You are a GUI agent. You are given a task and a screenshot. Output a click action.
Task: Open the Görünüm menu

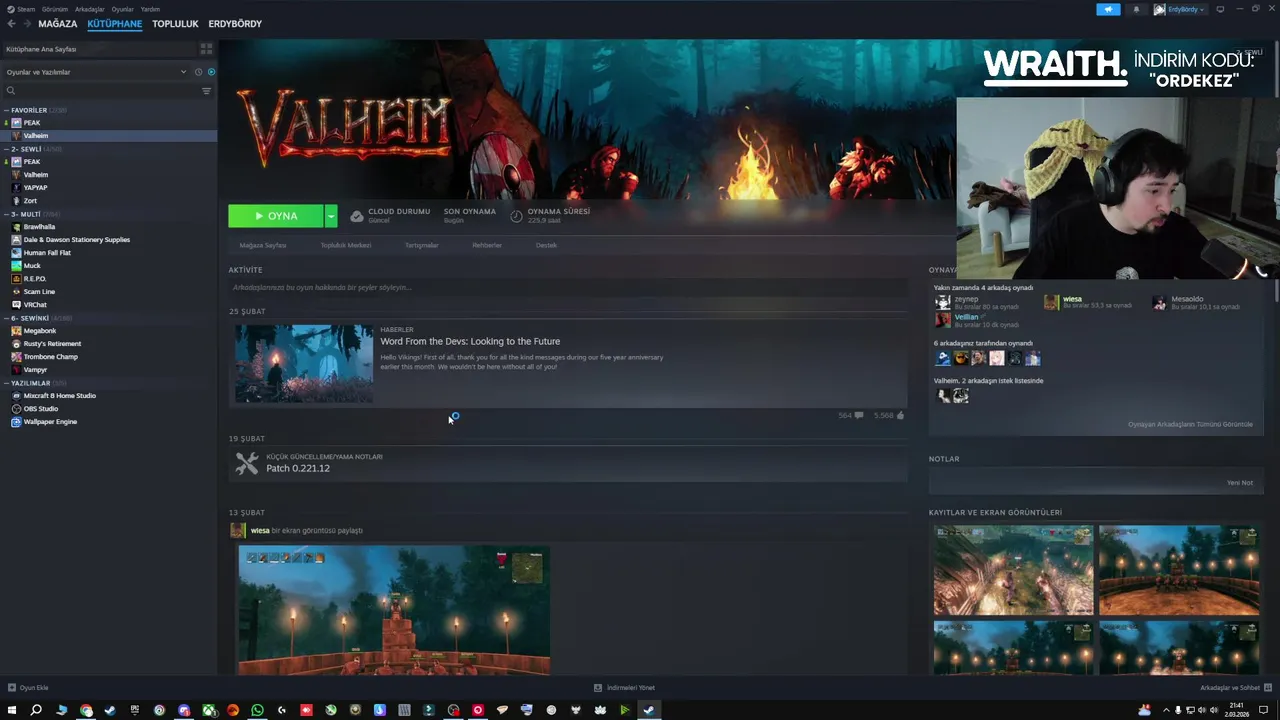tap(55, 9)
